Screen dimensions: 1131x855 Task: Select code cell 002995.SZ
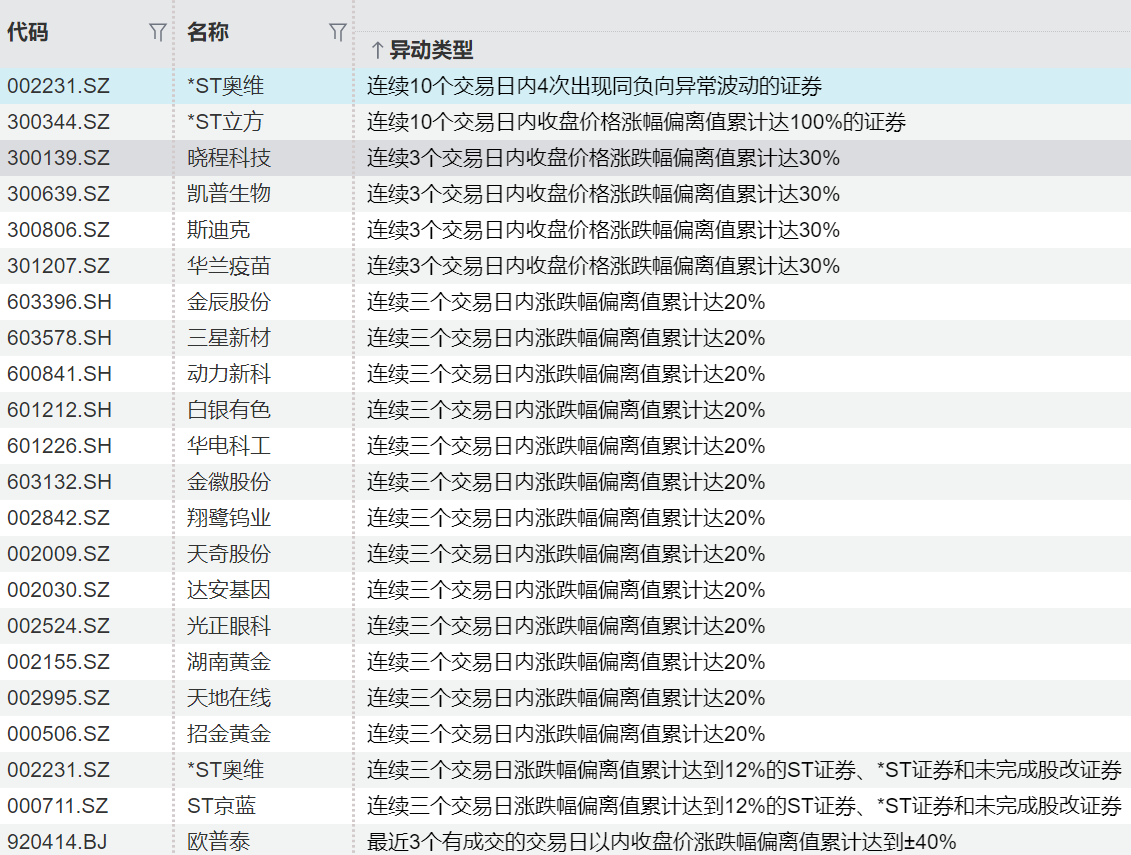58,698
